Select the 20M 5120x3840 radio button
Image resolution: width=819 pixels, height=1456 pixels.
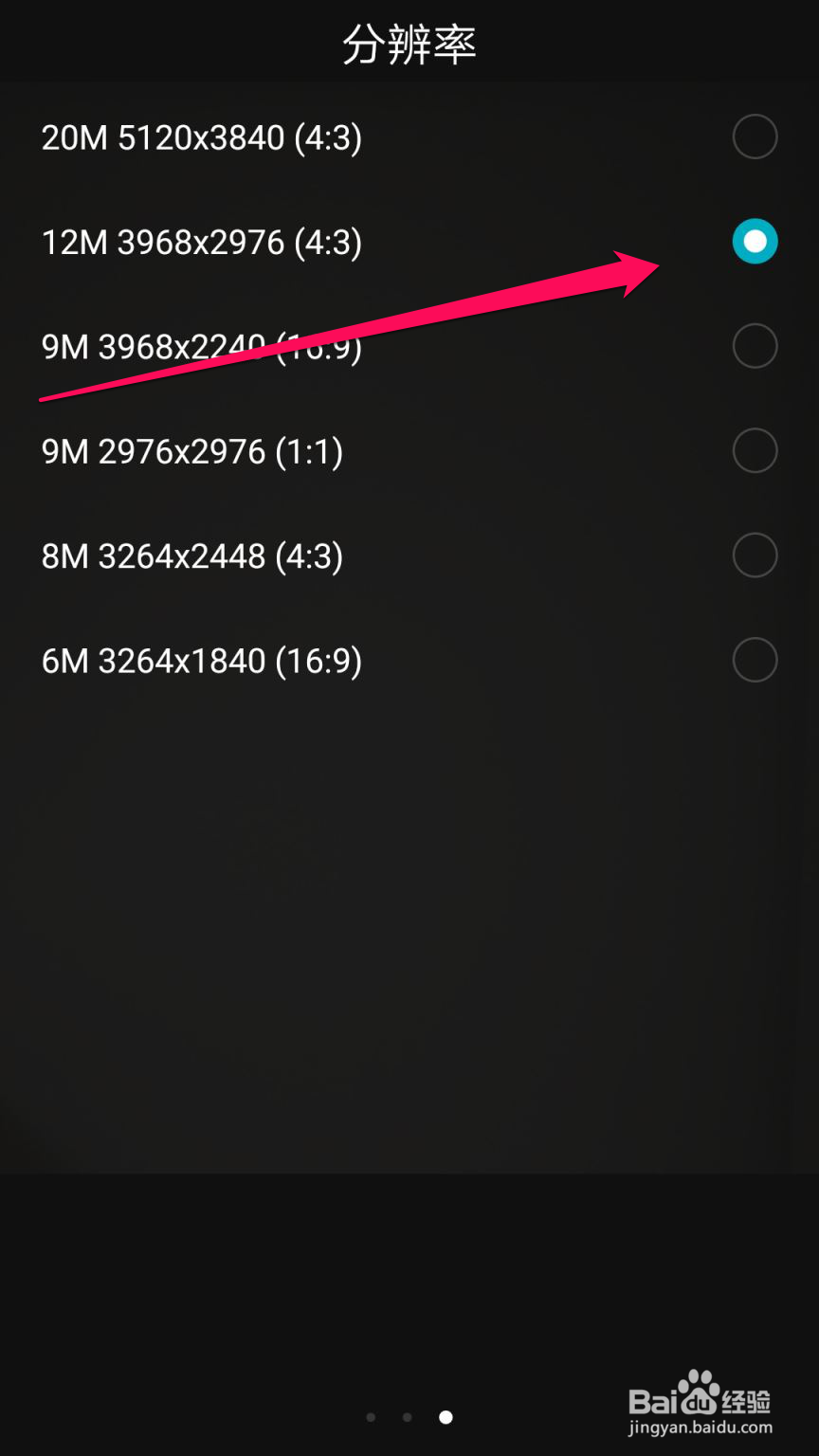pos(755,137)
